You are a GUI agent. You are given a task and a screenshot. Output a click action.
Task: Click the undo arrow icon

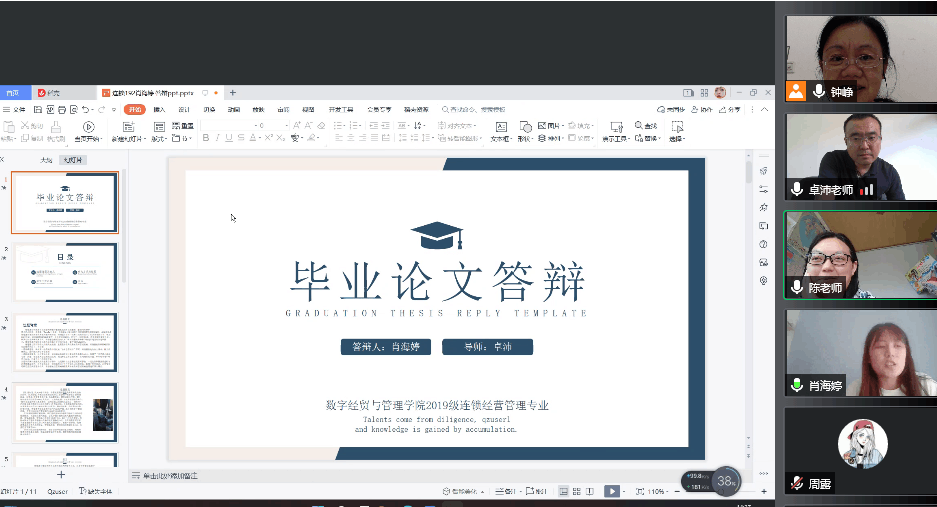click(86, 109)
